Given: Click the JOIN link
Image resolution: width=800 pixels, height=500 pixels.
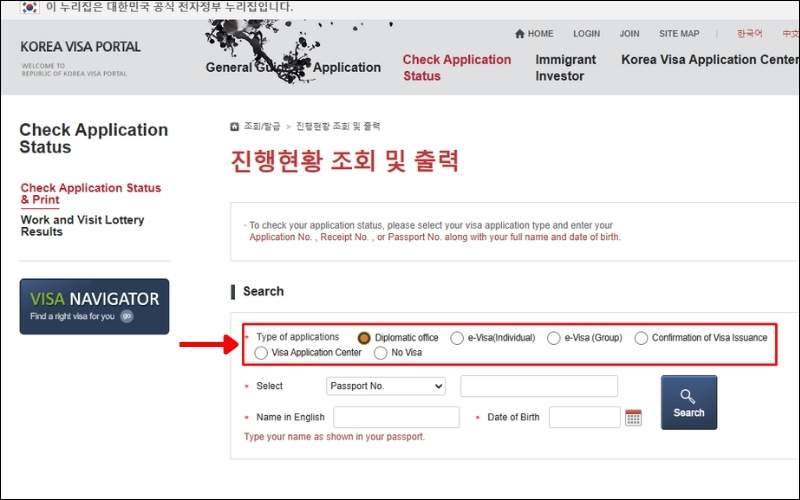Looking at the screenshot, I should pyautogui.click(x=629, y=34).
